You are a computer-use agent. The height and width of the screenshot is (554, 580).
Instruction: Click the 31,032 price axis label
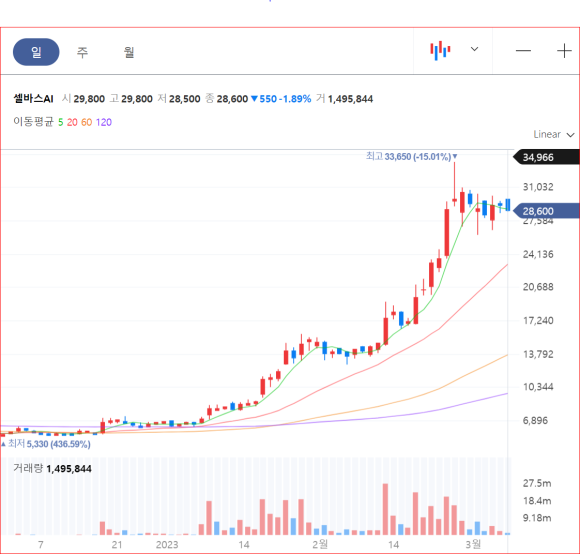tap(538, 187)
